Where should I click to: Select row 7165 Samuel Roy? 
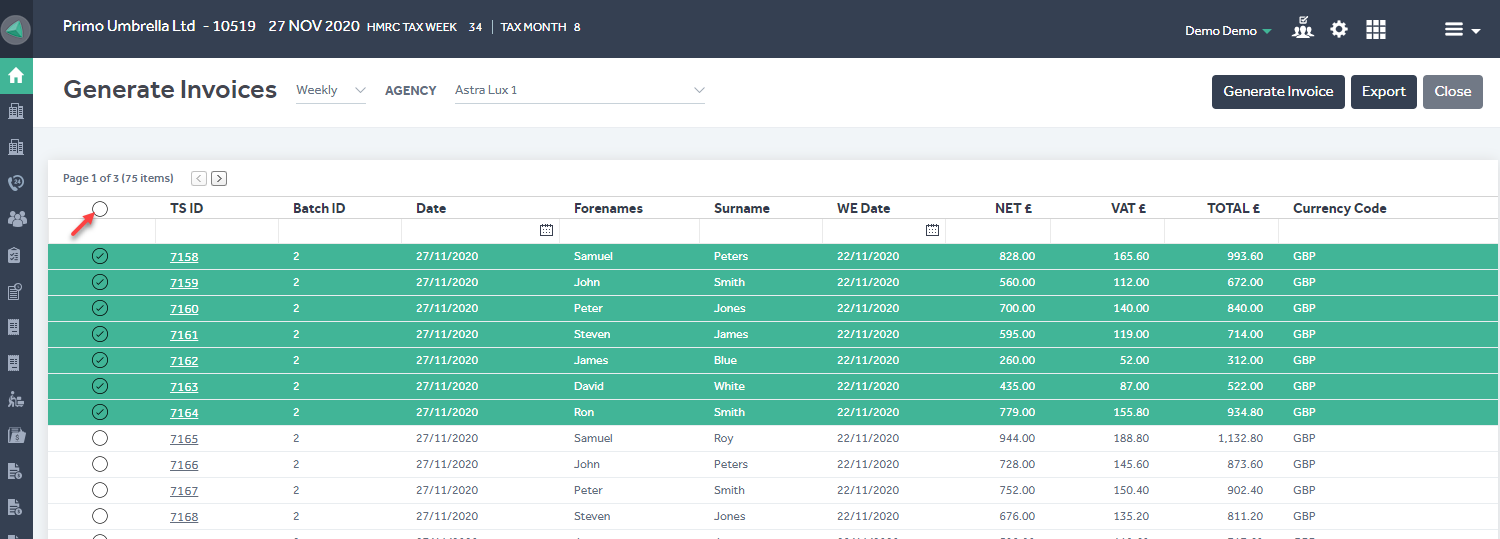coord(100,438)
